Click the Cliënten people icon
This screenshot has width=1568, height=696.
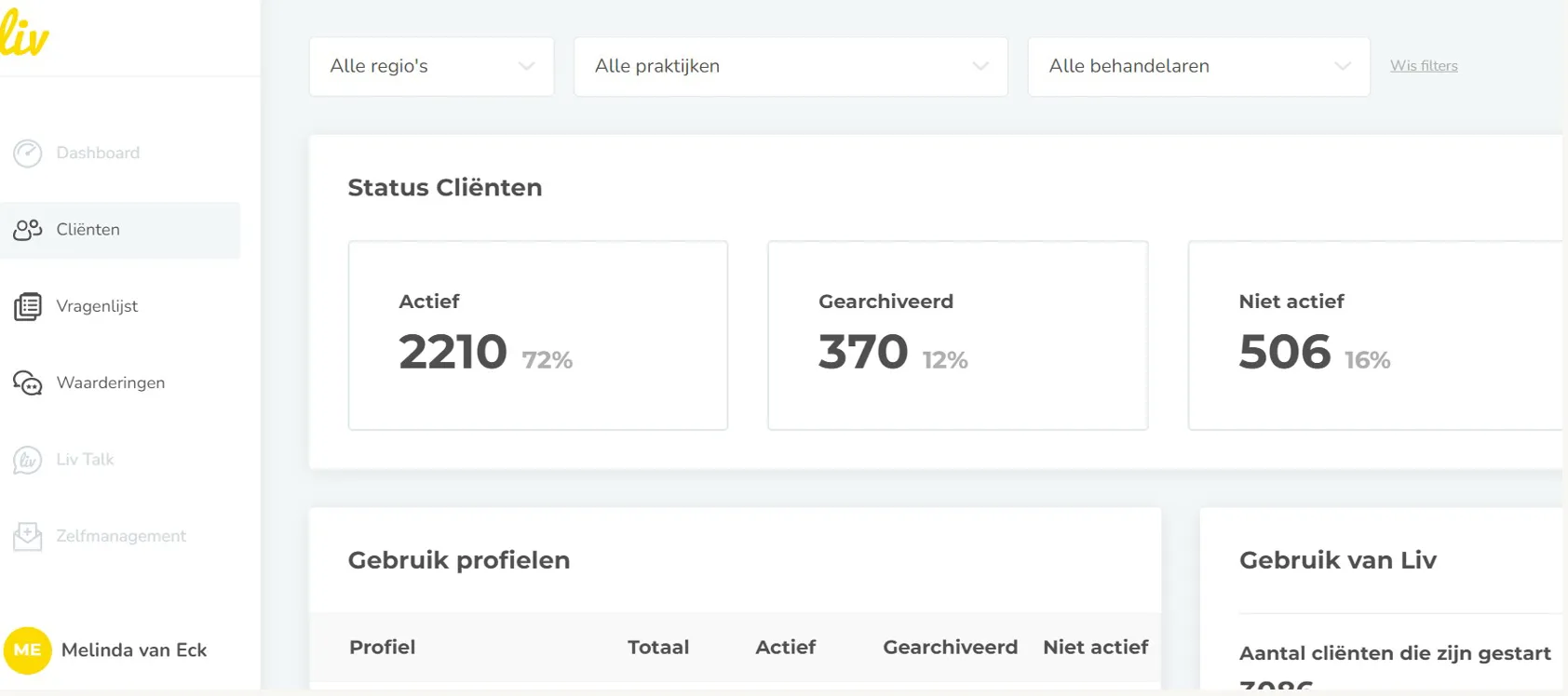pyautogui.click(x=28, y=230)
